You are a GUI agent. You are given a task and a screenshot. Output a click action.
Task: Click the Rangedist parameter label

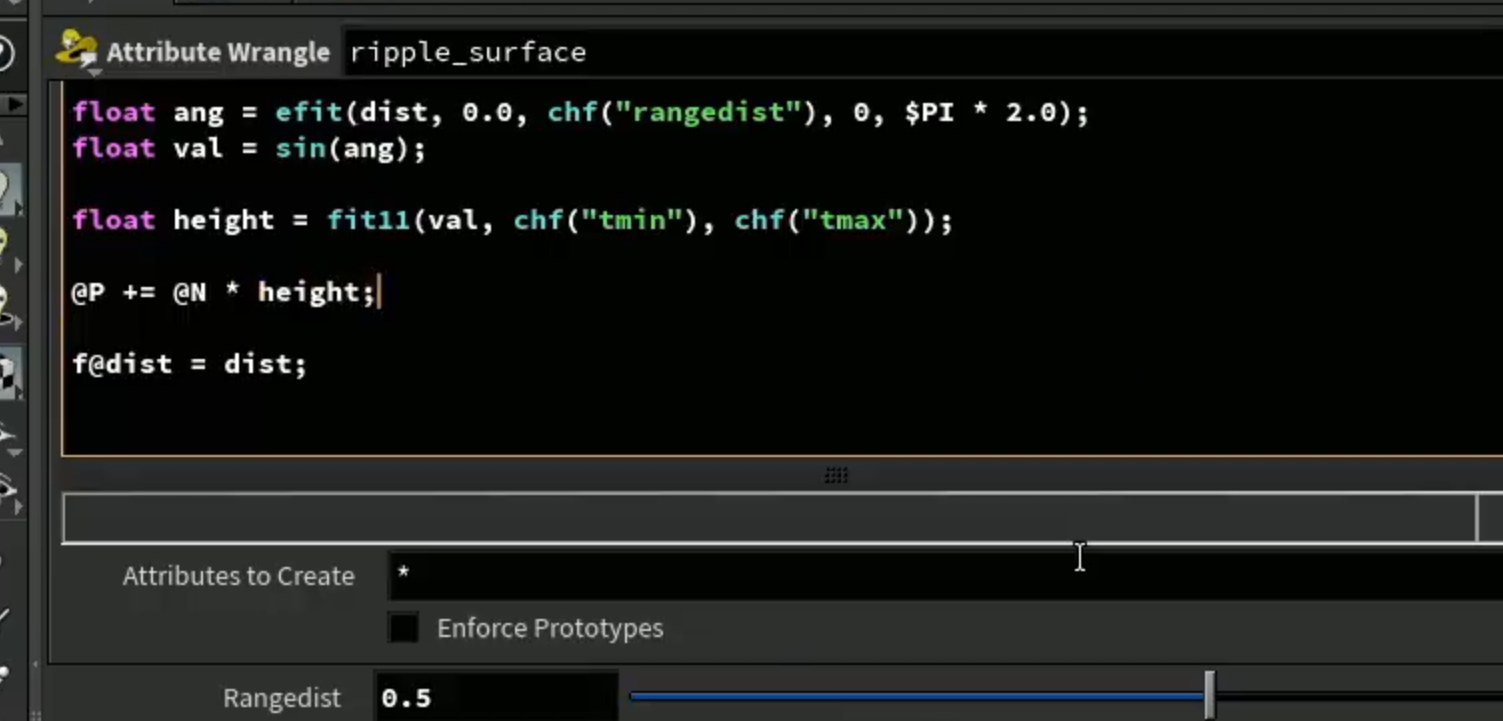(x=282, y=697)
